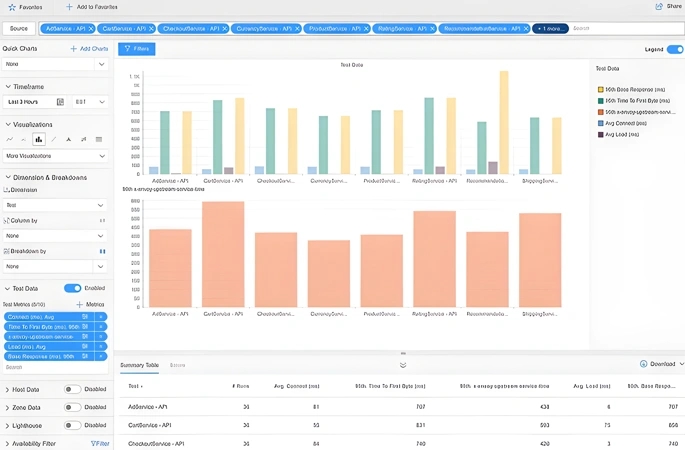Click the blue Filters button
The width and height of the screenshot is (685, 450).
coord(137,49)
